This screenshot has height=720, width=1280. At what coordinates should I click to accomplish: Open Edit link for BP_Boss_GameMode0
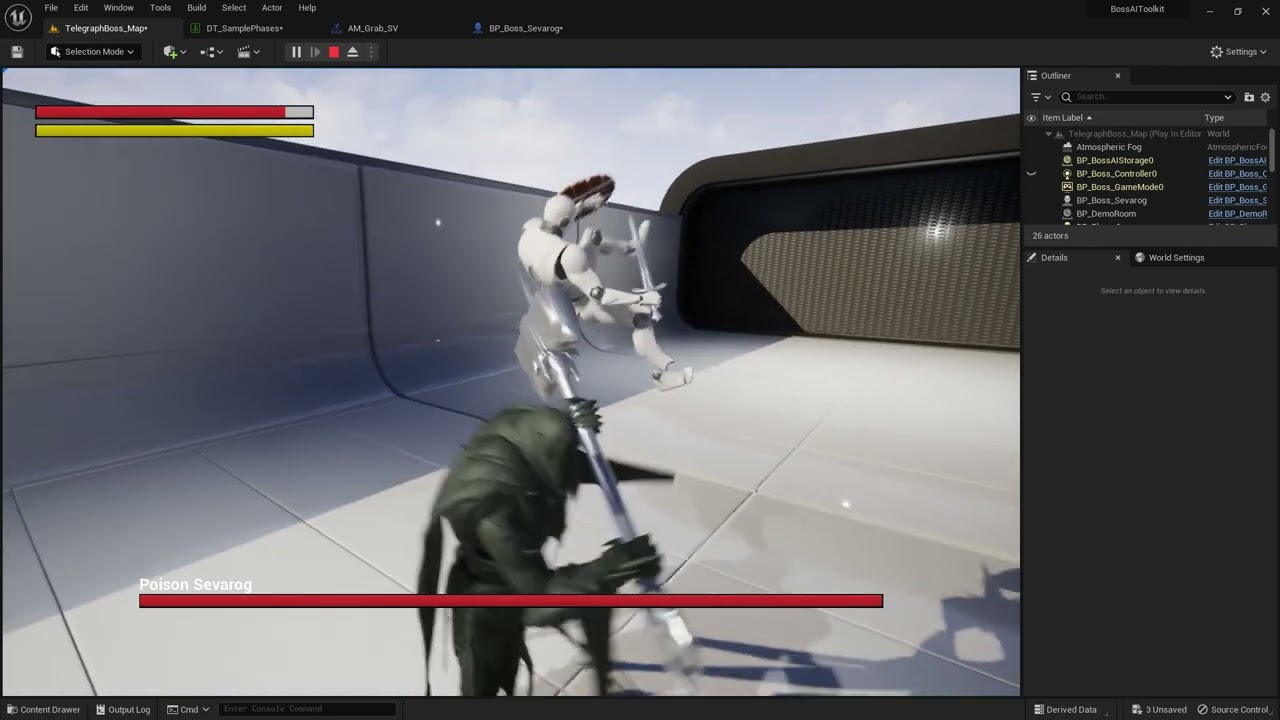(1237, 187)
